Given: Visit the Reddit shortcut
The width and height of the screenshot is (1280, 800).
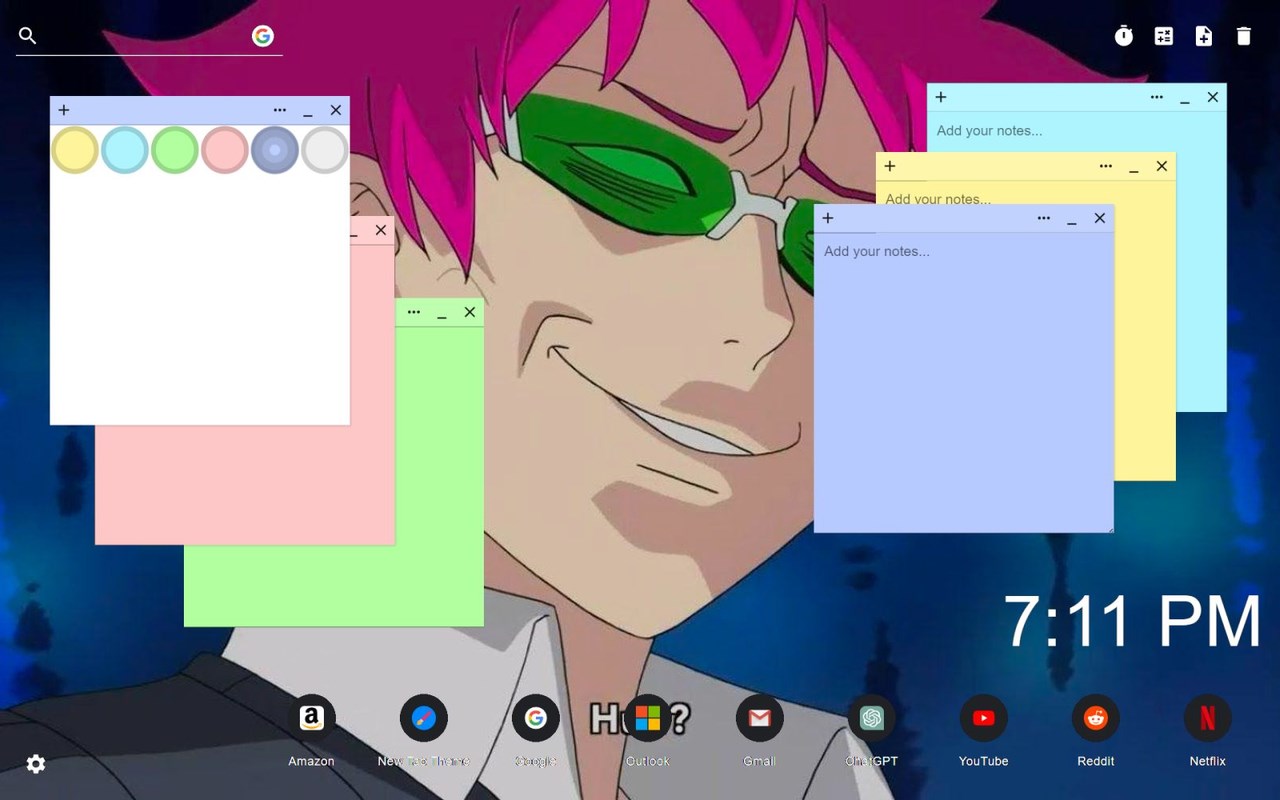Looking at the screenshot, I should click(x=1096, y=718).
